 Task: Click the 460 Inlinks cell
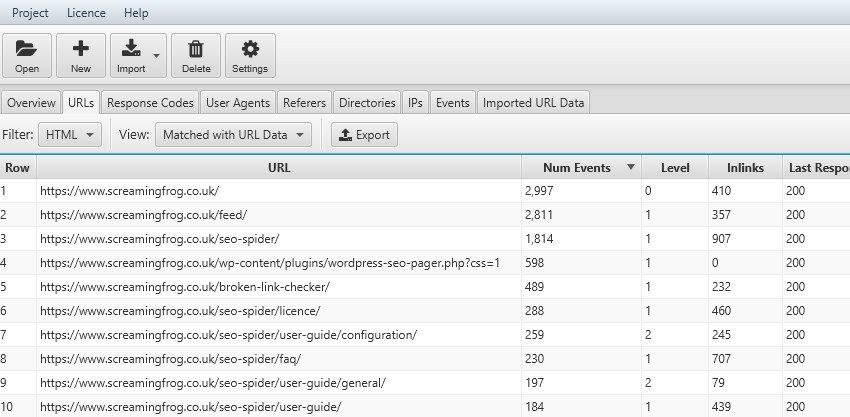click(x=745, y=311)
